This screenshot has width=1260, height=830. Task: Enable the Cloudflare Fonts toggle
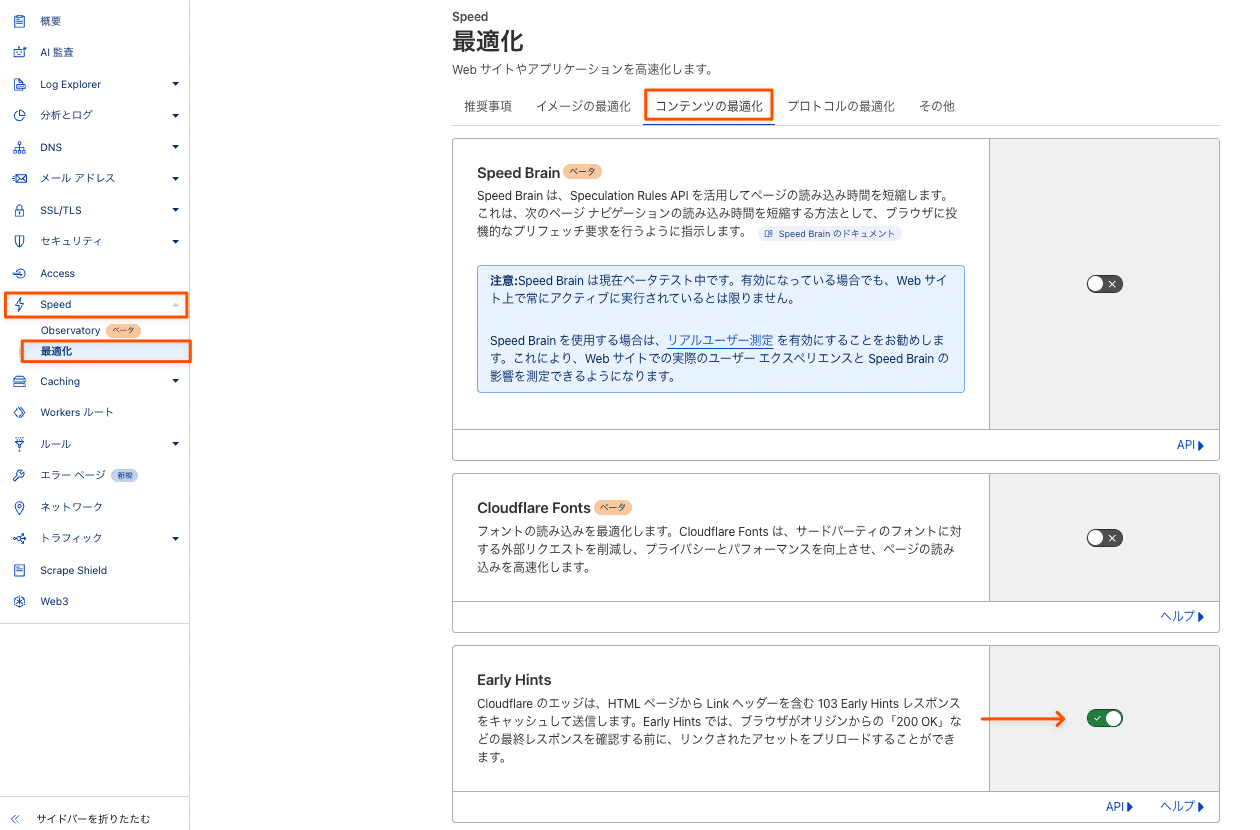pyautogui.click(x=1104, y=537)
